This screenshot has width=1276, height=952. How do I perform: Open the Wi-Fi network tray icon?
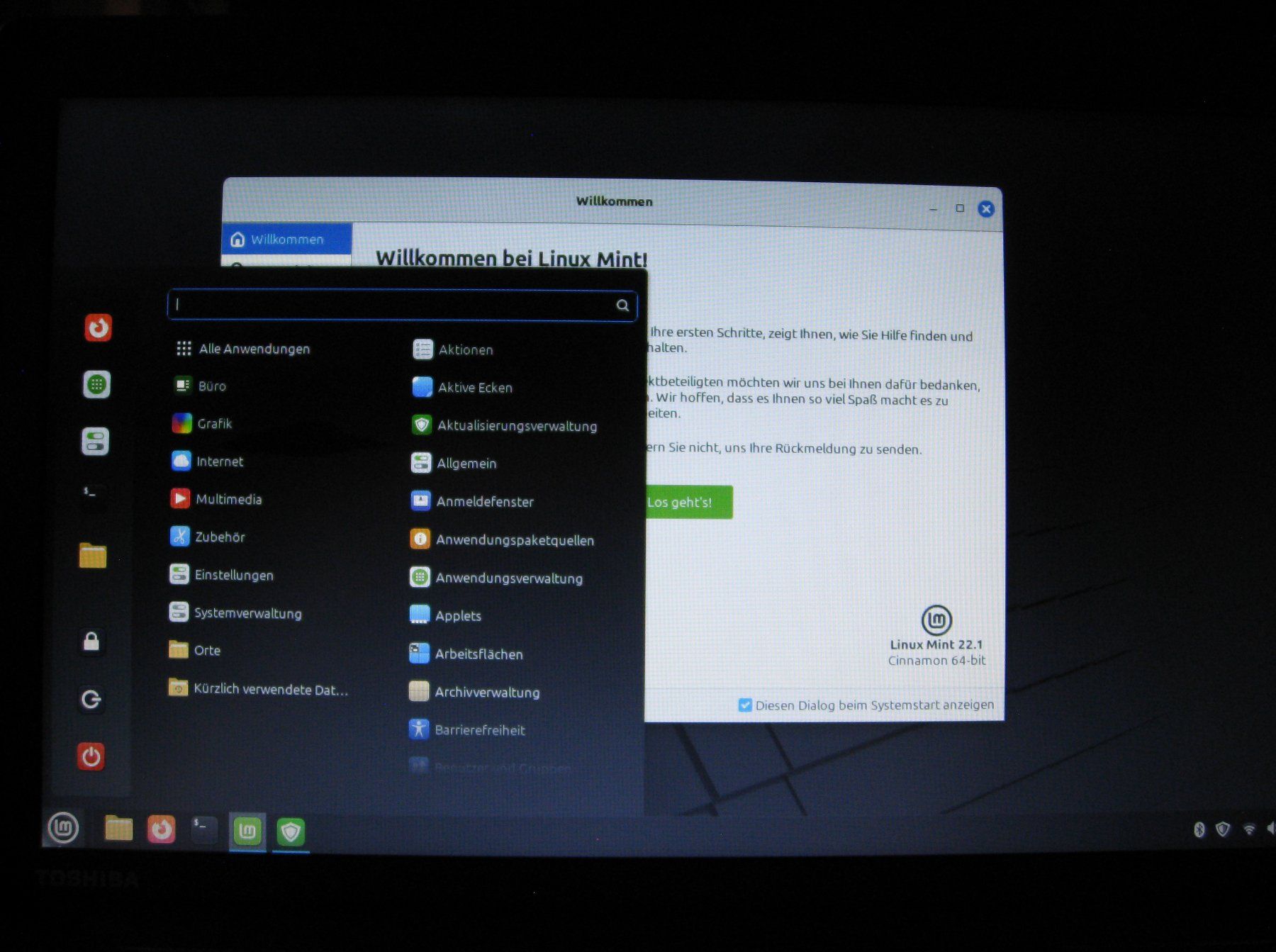click(1249, 829)
